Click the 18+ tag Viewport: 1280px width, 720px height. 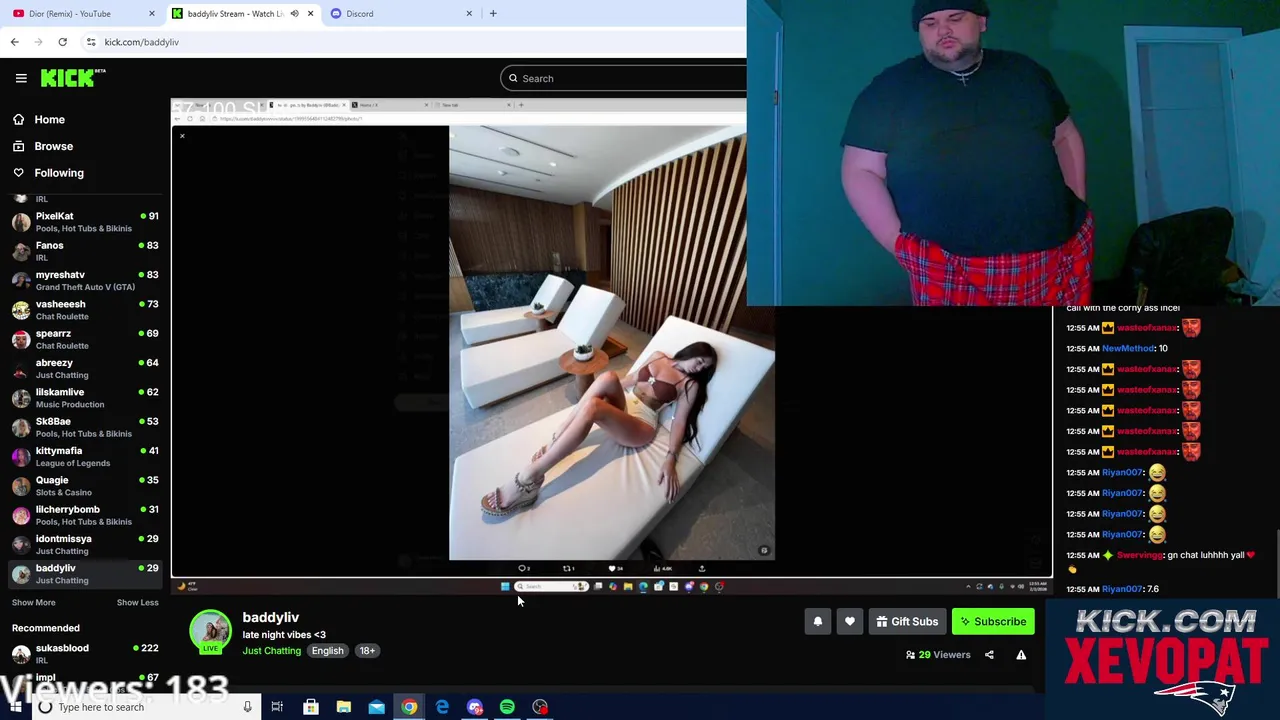367,651
